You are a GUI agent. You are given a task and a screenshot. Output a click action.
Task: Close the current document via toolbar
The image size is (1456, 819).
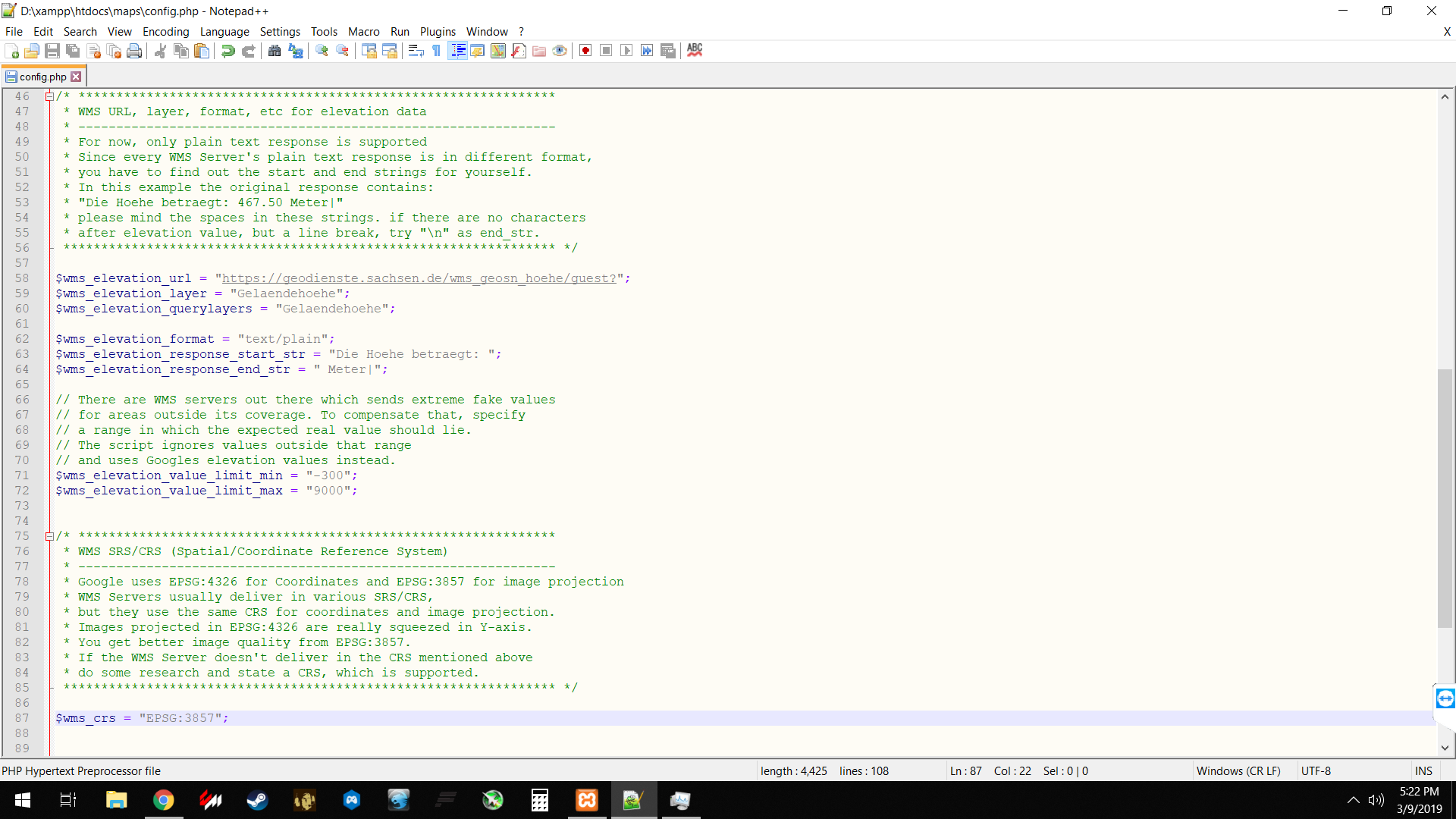click(94, 51)
